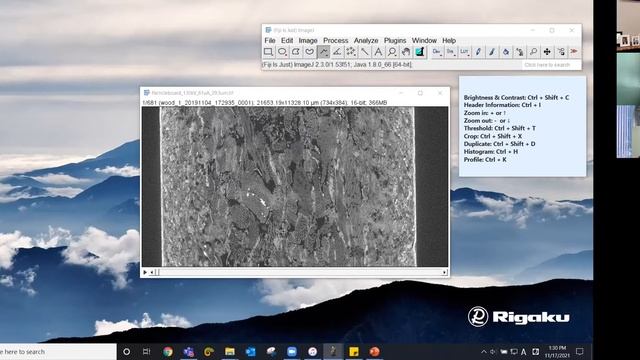Click the Windows taskbar search box
The height and width of the screenshot is (360, 640).
[x=58, y=351]
